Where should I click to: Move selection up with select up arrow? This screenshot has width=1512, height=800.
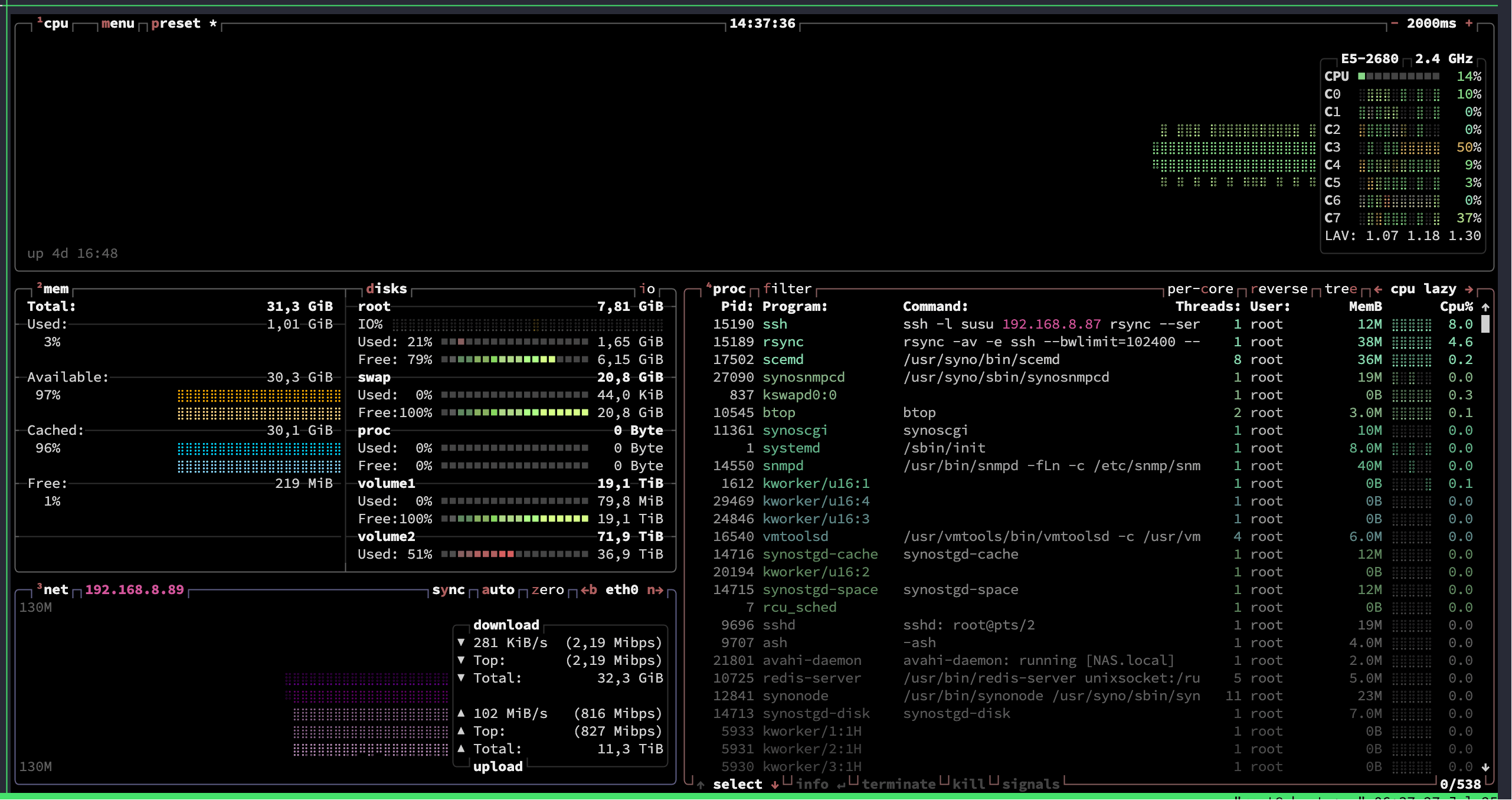pos(701,785)
